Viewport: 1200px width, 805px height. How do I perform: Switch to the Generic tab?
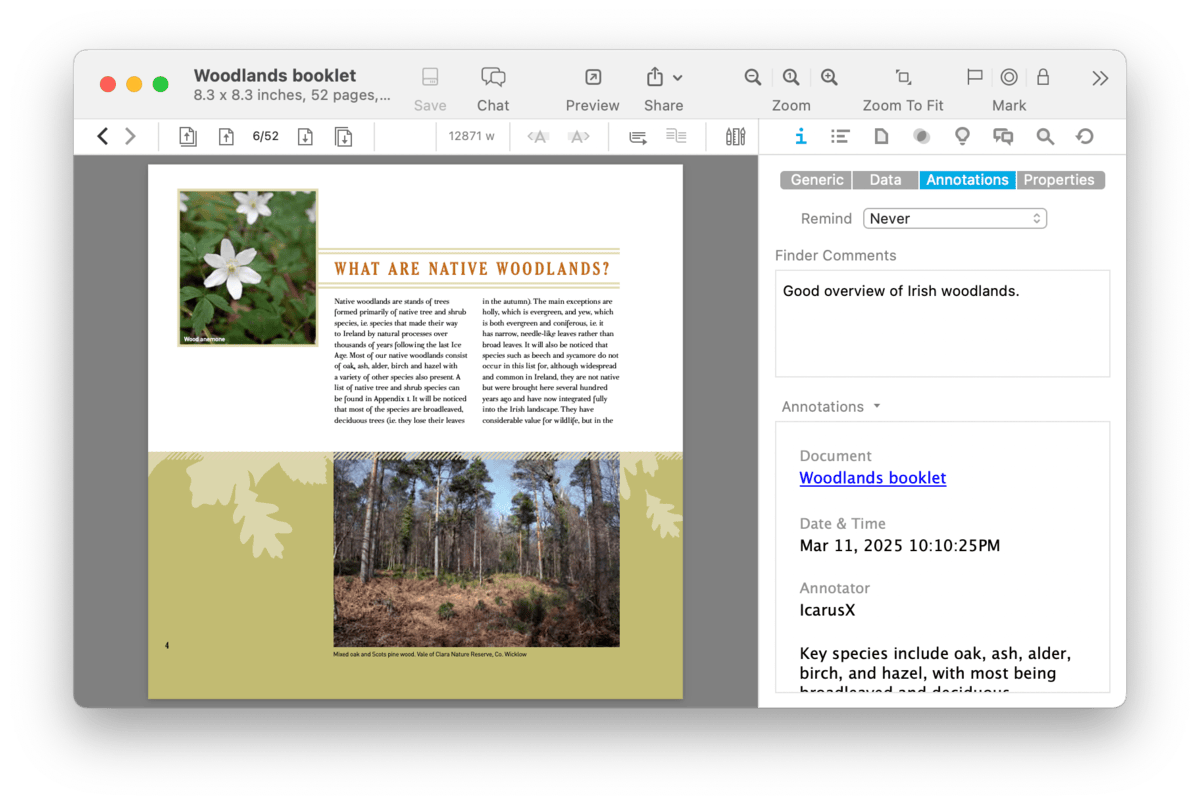coord(816,180)
